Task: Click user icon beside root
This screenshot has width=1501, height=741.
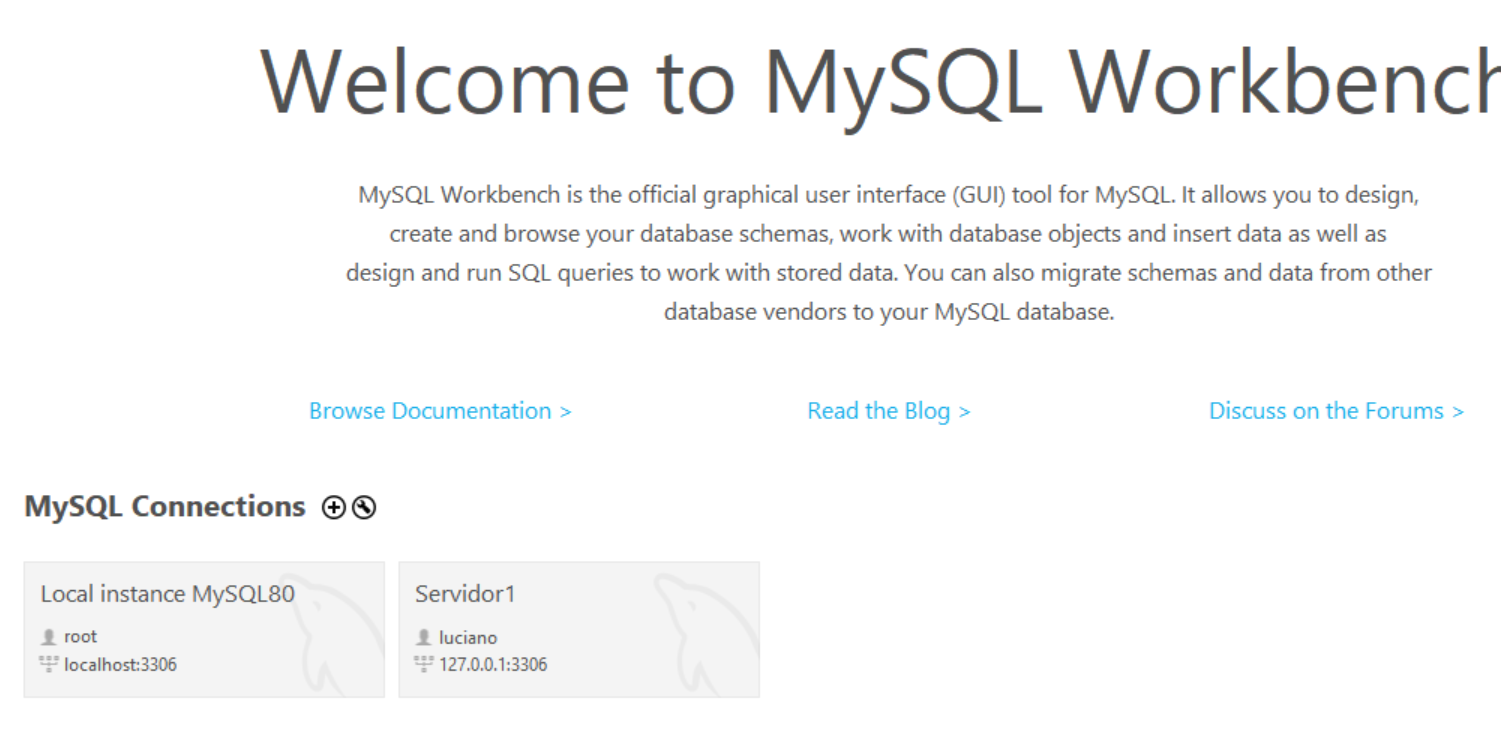Action: point(49,636)
